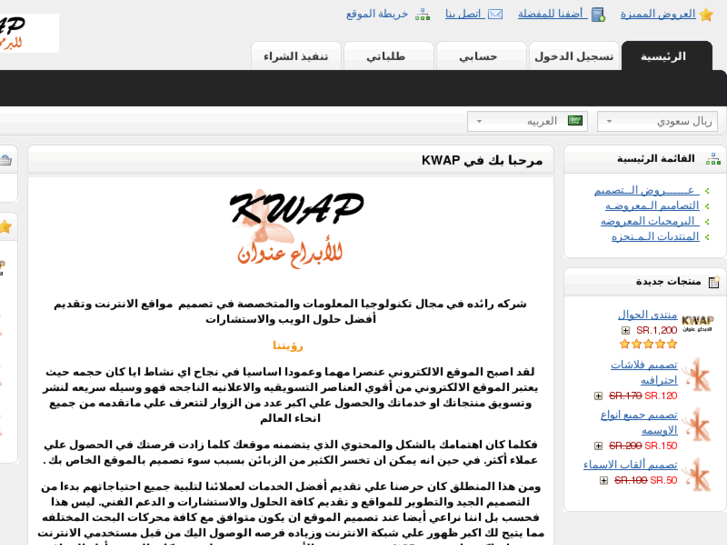
Task: Open the تصميم جميع انواع الاوسمه link
Action: 639,423
